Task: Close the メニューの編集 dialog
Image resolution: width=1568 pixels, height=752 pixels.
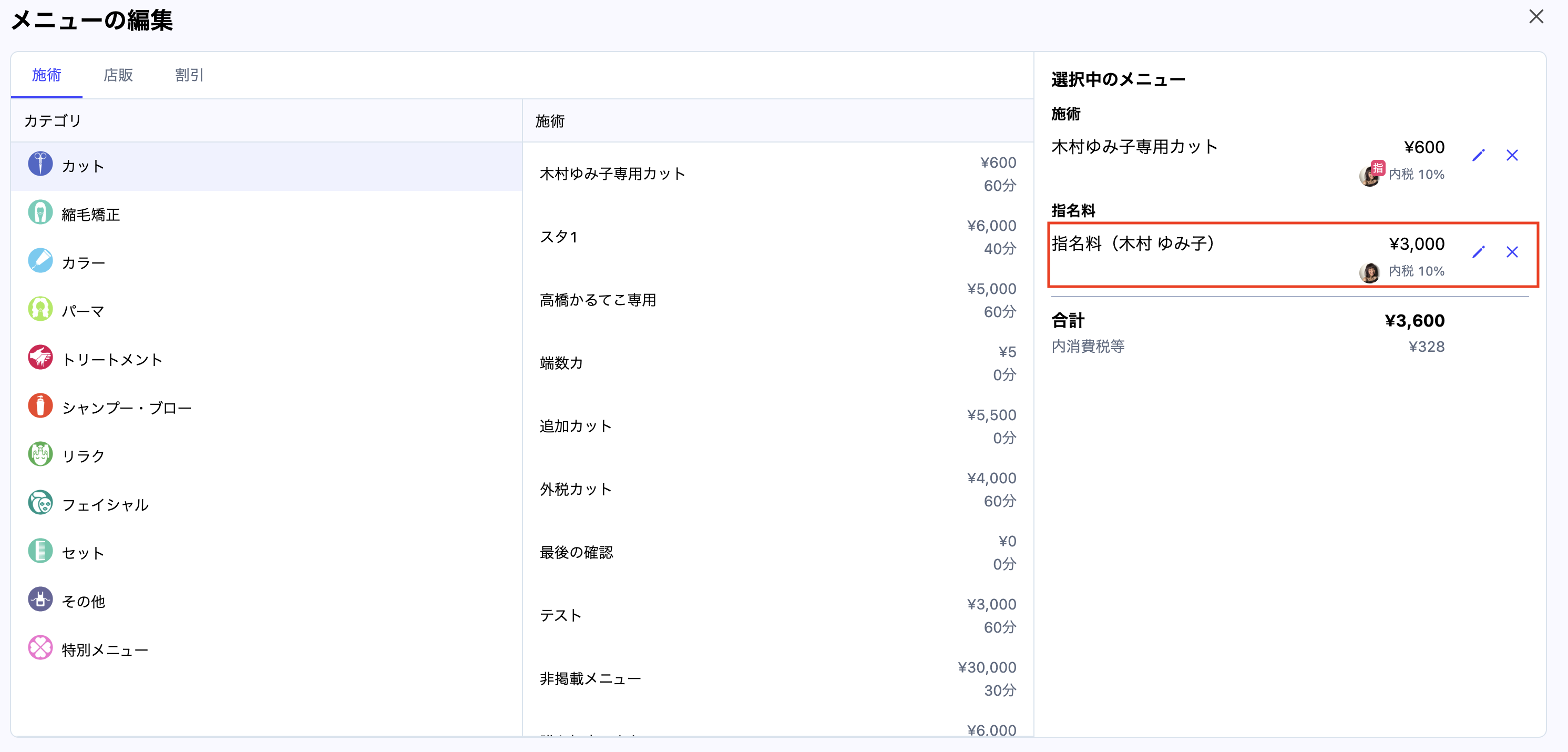Action: tap(1536, 17)
